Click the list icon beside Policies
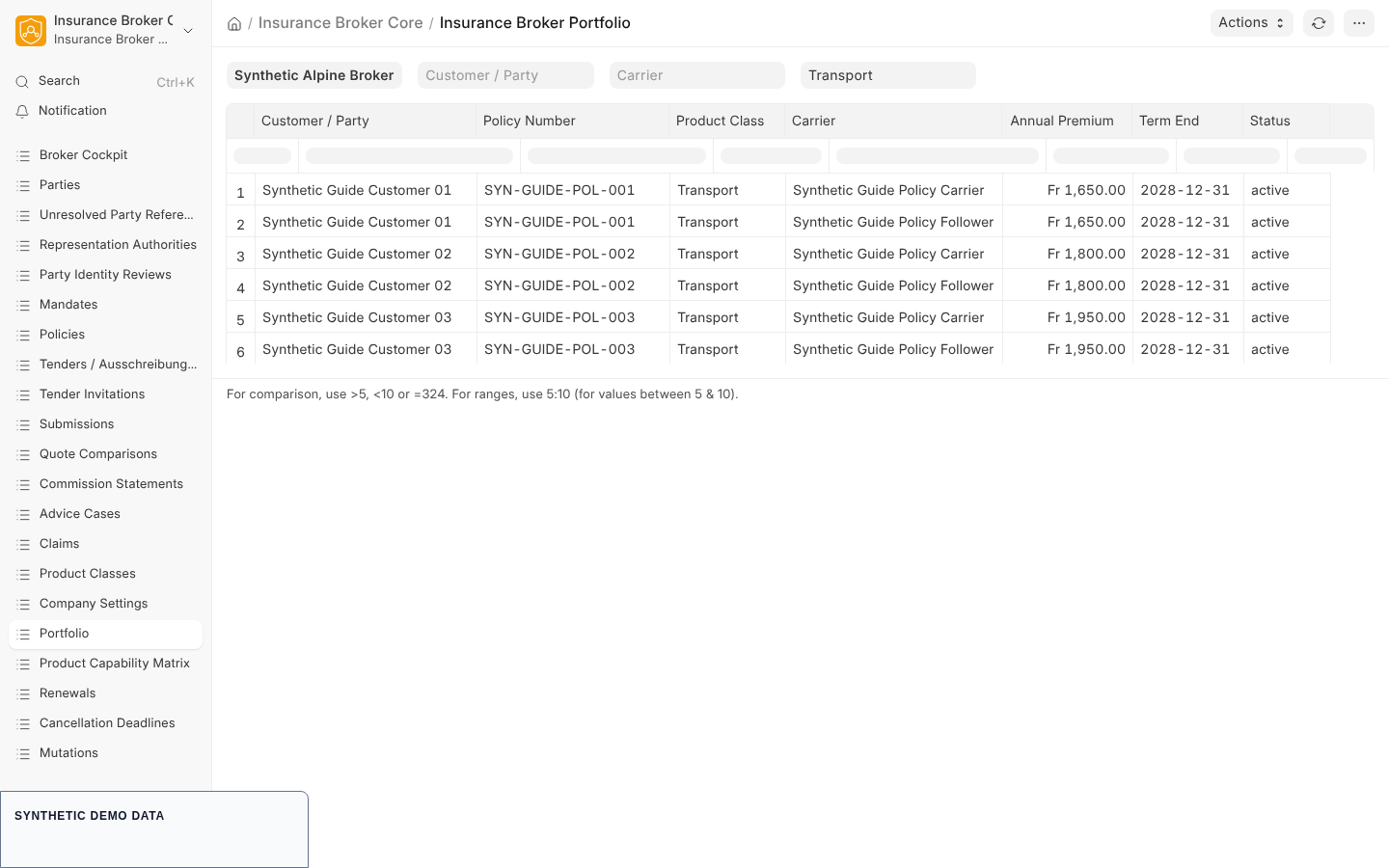This screenshot has height=868, width=1389. click(x=24, y=335)
